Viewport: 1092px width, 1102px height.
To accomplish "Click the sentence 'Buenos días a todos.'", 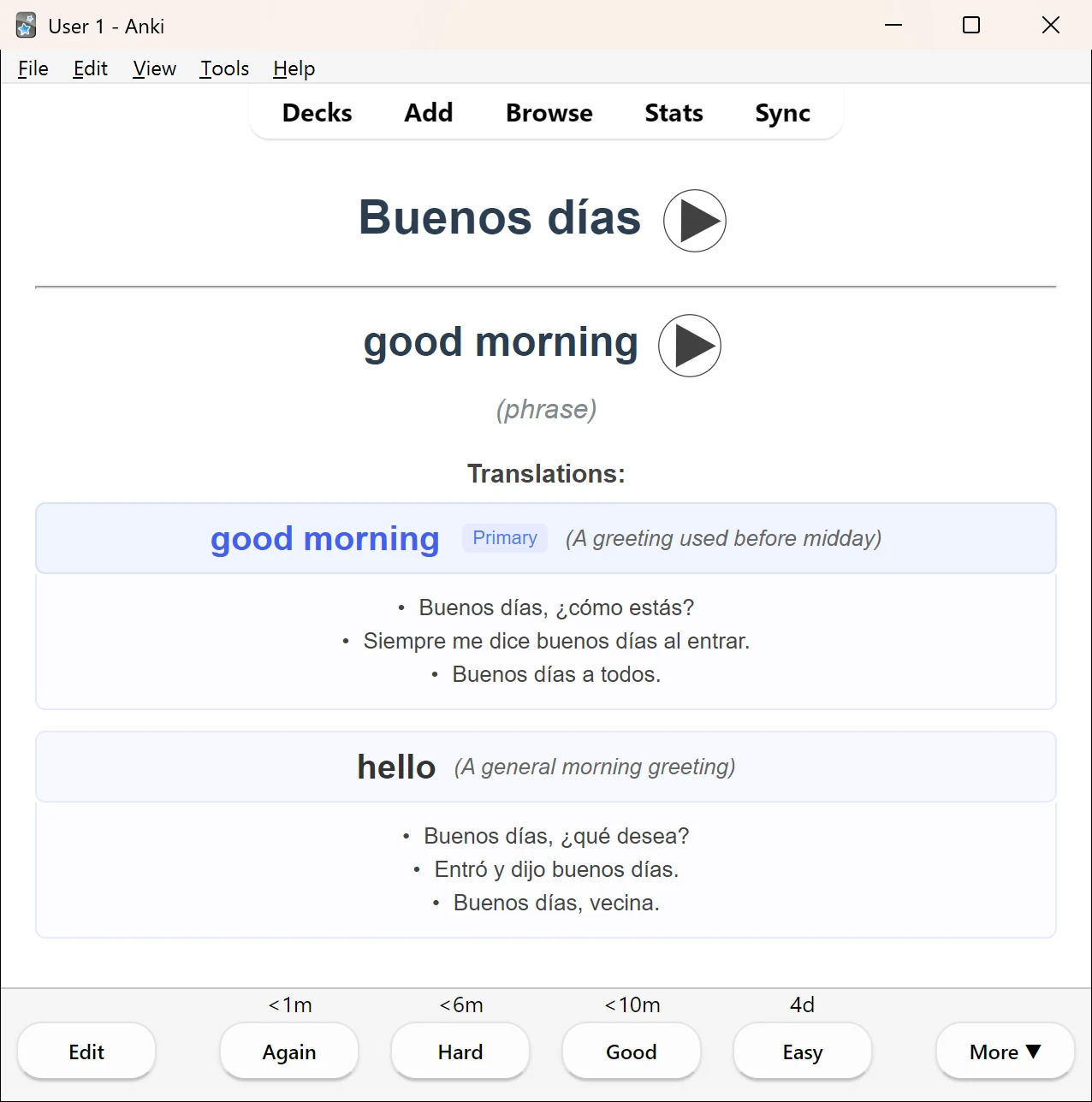I will pos(556,674).
